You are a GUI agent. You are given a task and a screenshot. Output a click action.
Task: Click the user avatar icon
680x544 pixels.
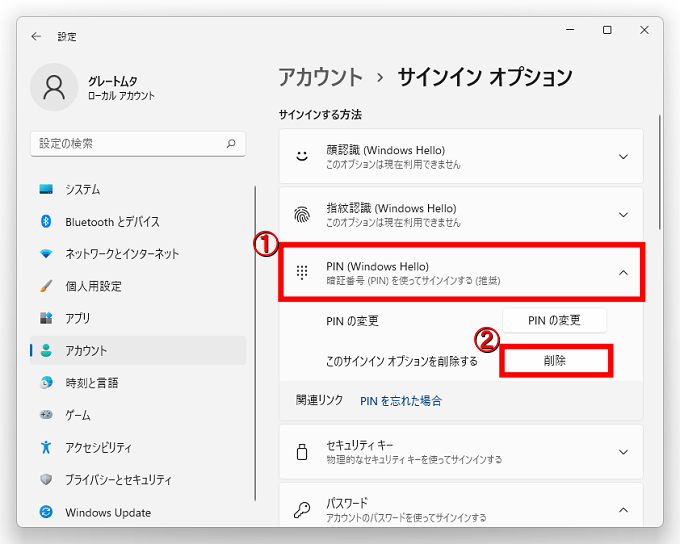click(x=54, y=87)
